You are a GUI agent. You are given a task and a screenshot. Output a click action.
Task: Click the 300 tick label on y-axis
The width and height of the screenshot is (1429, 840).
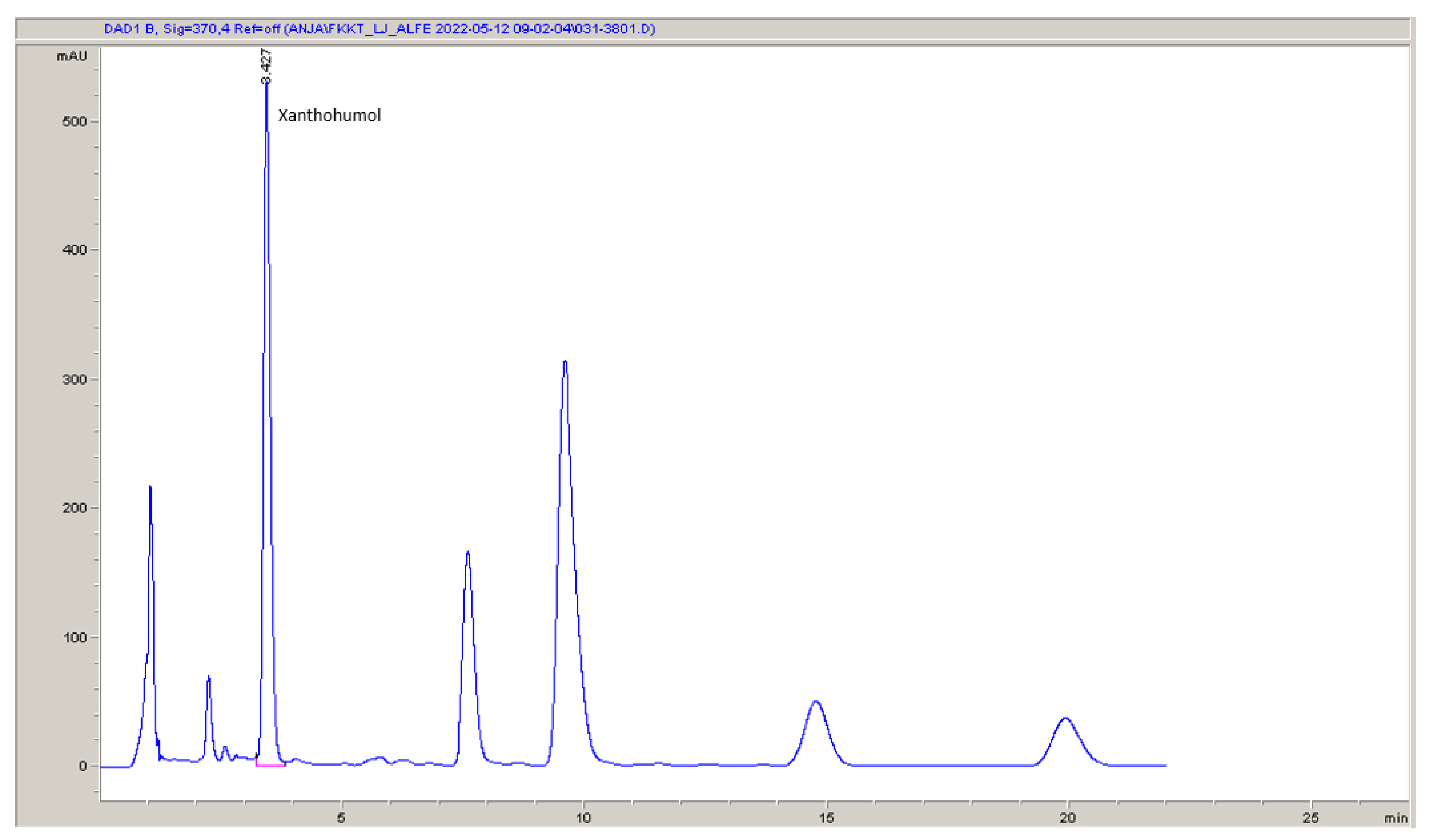tap(74, 380)
